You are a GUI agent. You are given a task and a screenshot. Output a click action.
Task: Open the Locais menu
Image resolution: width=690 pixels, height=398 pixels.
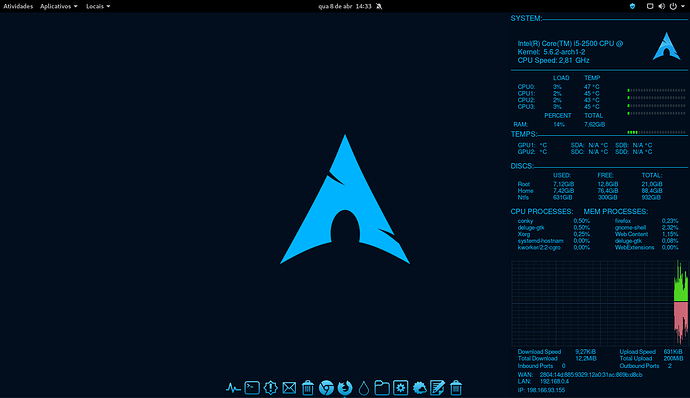click(98, 6)
